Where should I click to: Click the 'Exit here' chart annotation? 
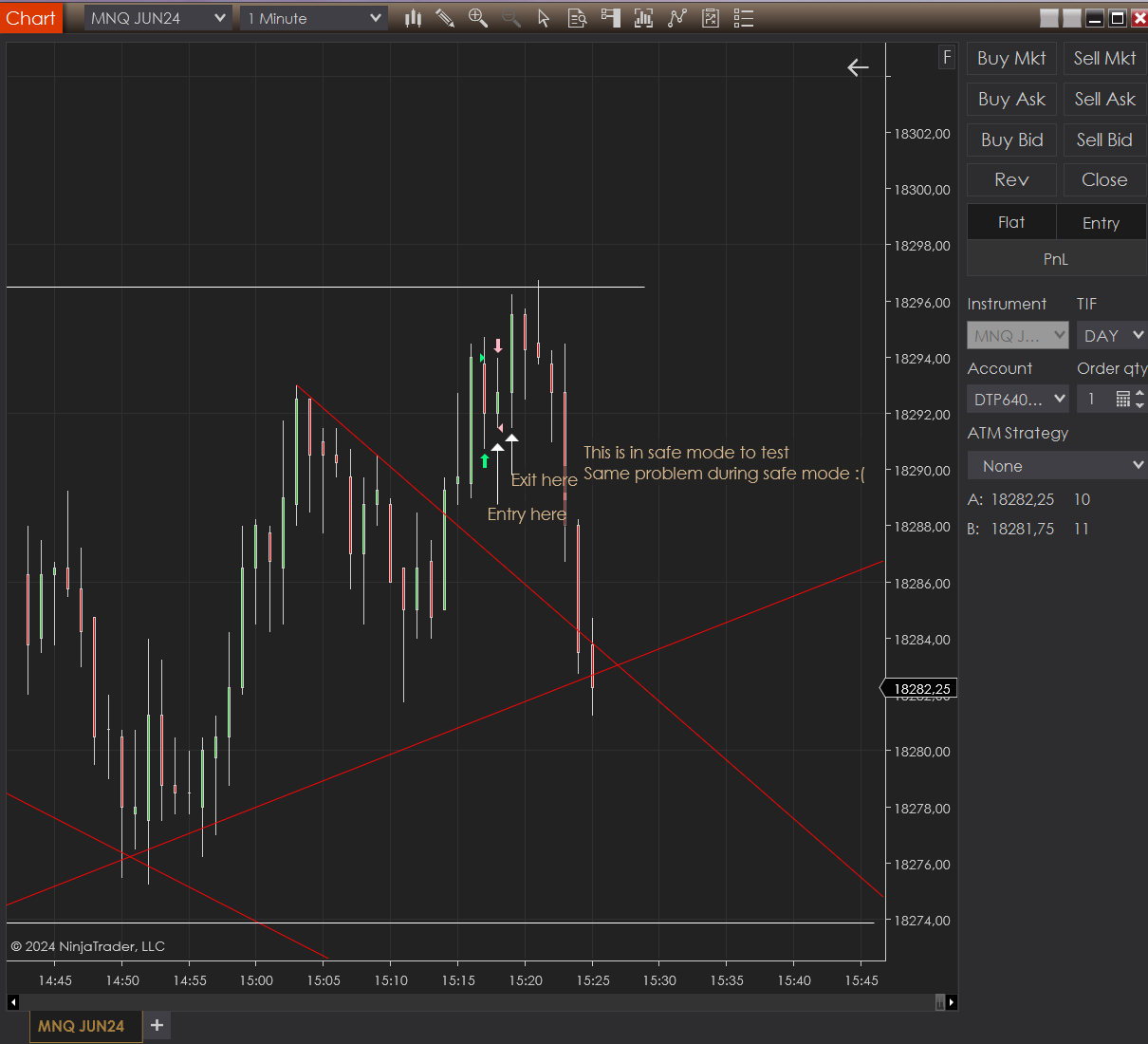tap(544, 480)
